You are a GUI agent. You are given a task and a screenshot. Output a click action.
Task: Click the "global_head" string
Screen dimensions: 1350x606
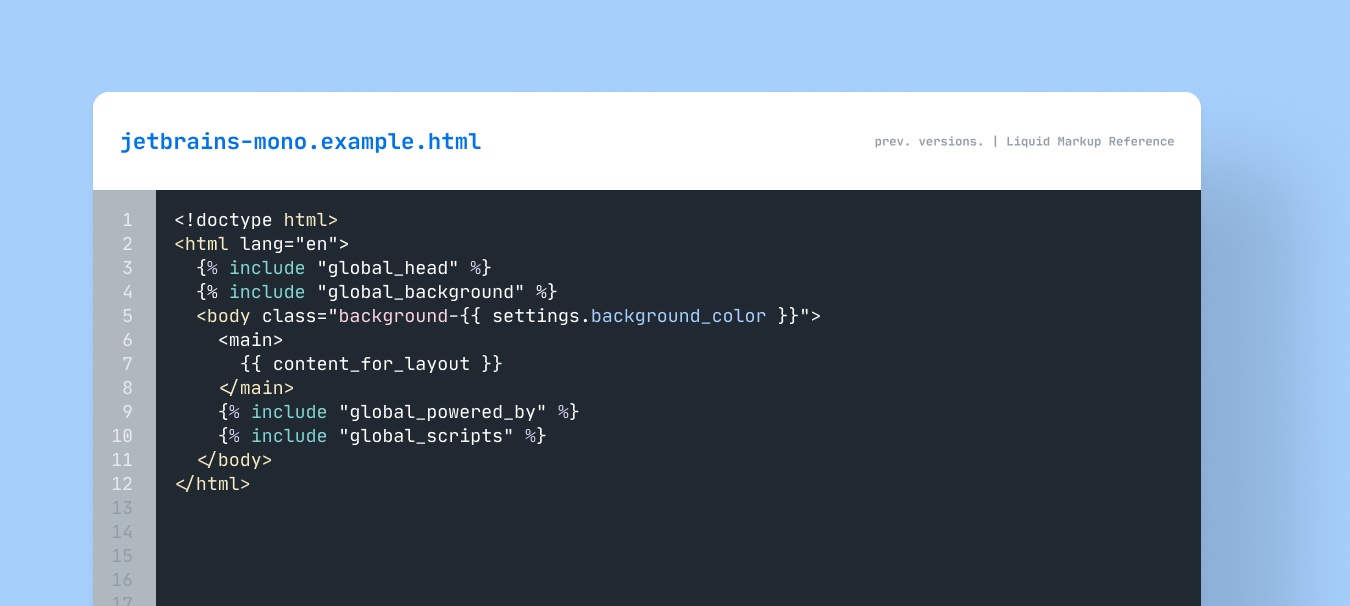coord(387,268)
